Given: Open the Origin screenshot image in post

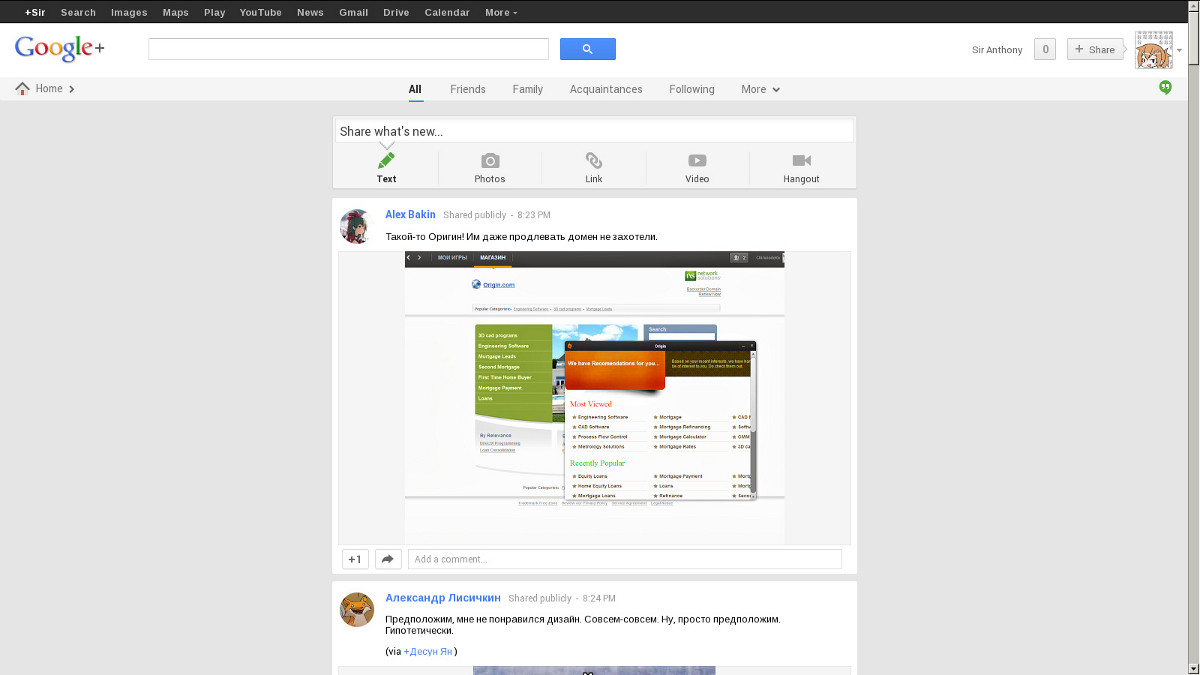Looking at the screenshot, I should pyautogui.click(x=594, y=397).
